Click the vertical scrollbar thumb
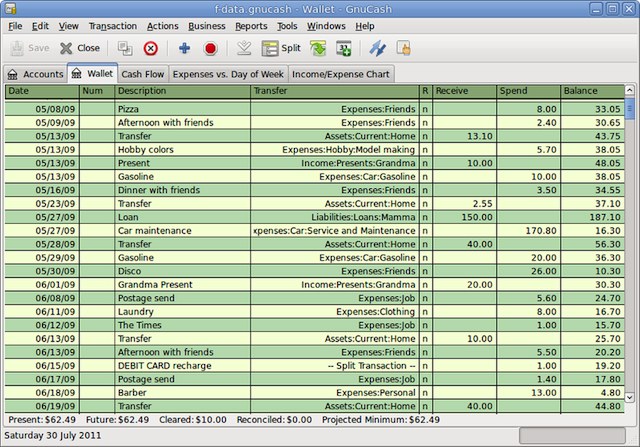The image size is (640, 447). [629, 108]
